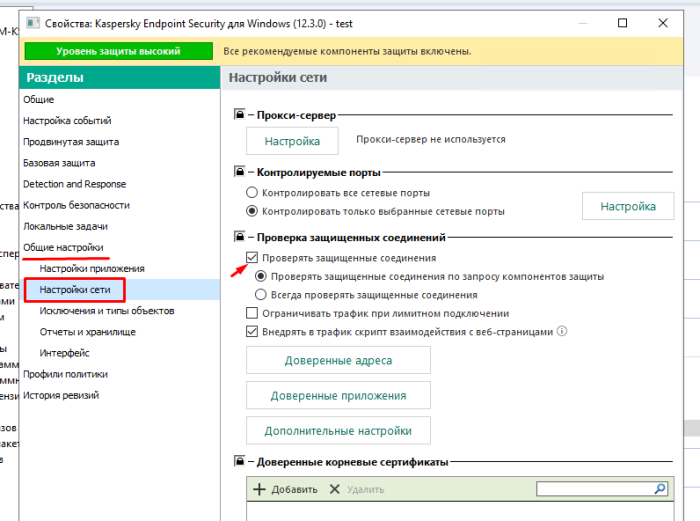
Task: Select Отчеты и хранилище subsection
Action: tap(88, 332)
